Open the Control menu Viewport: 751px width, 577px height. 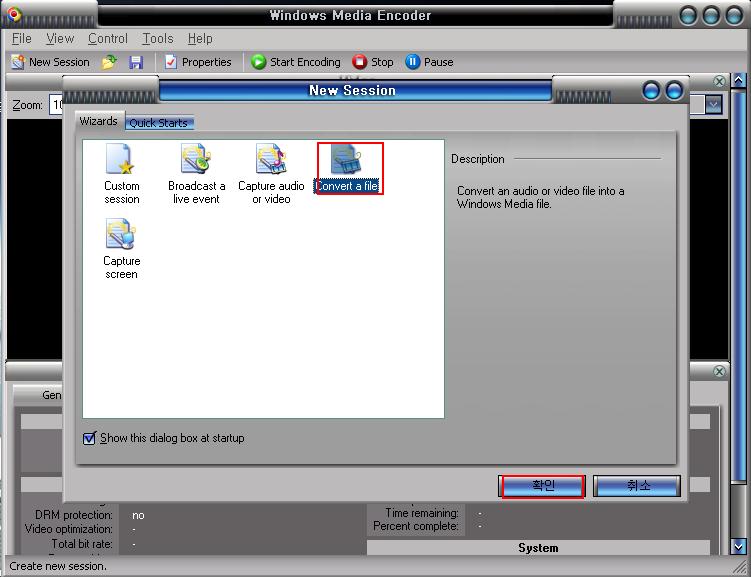click(x=108, y=38)
